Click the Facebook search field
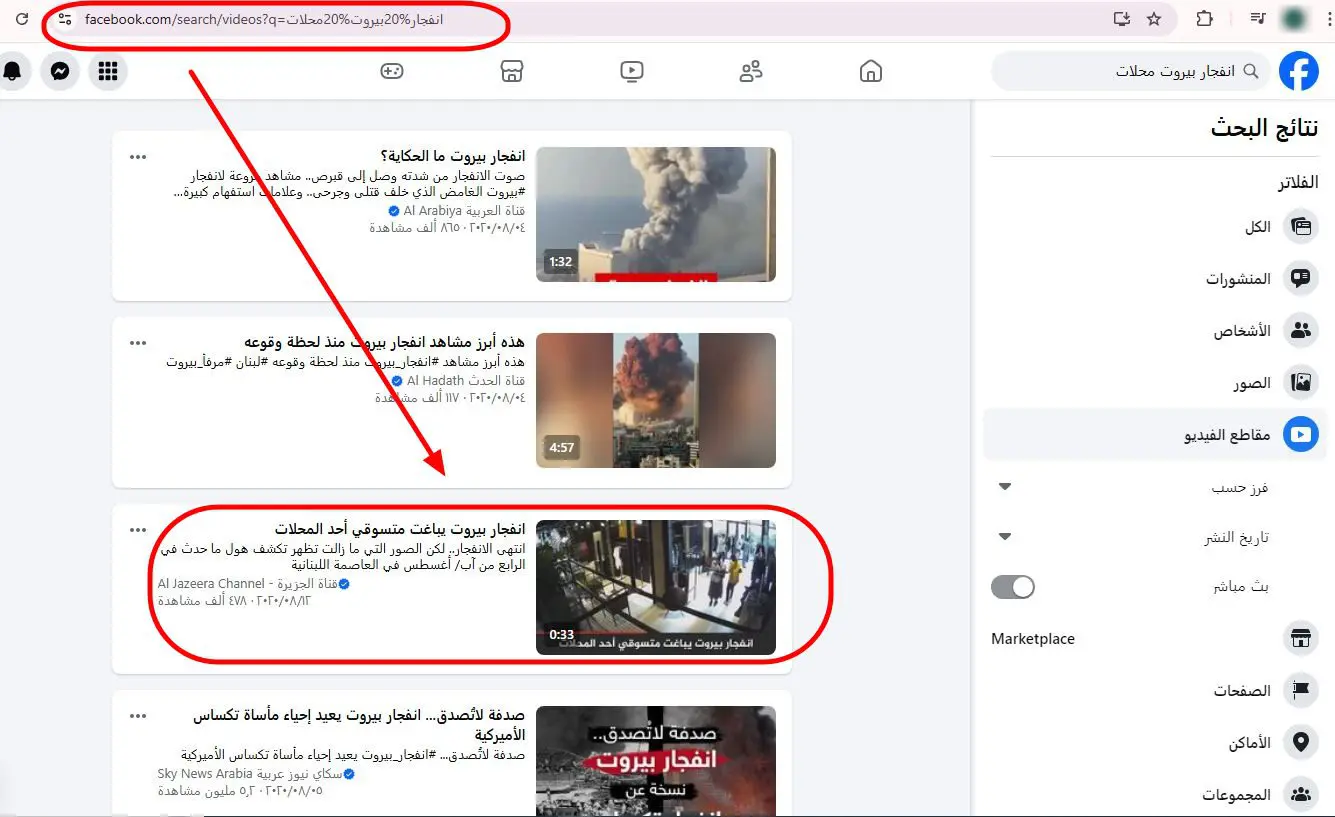 tap(1131, 71)
